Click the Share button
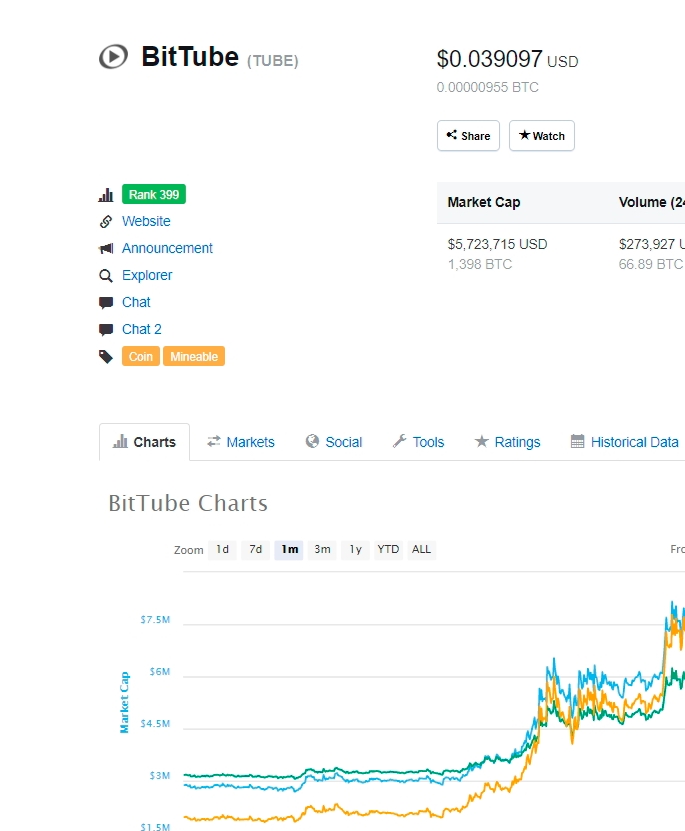The width and height of the screenshot is (685, 831). pyautogui.click(x=468, y=136)
